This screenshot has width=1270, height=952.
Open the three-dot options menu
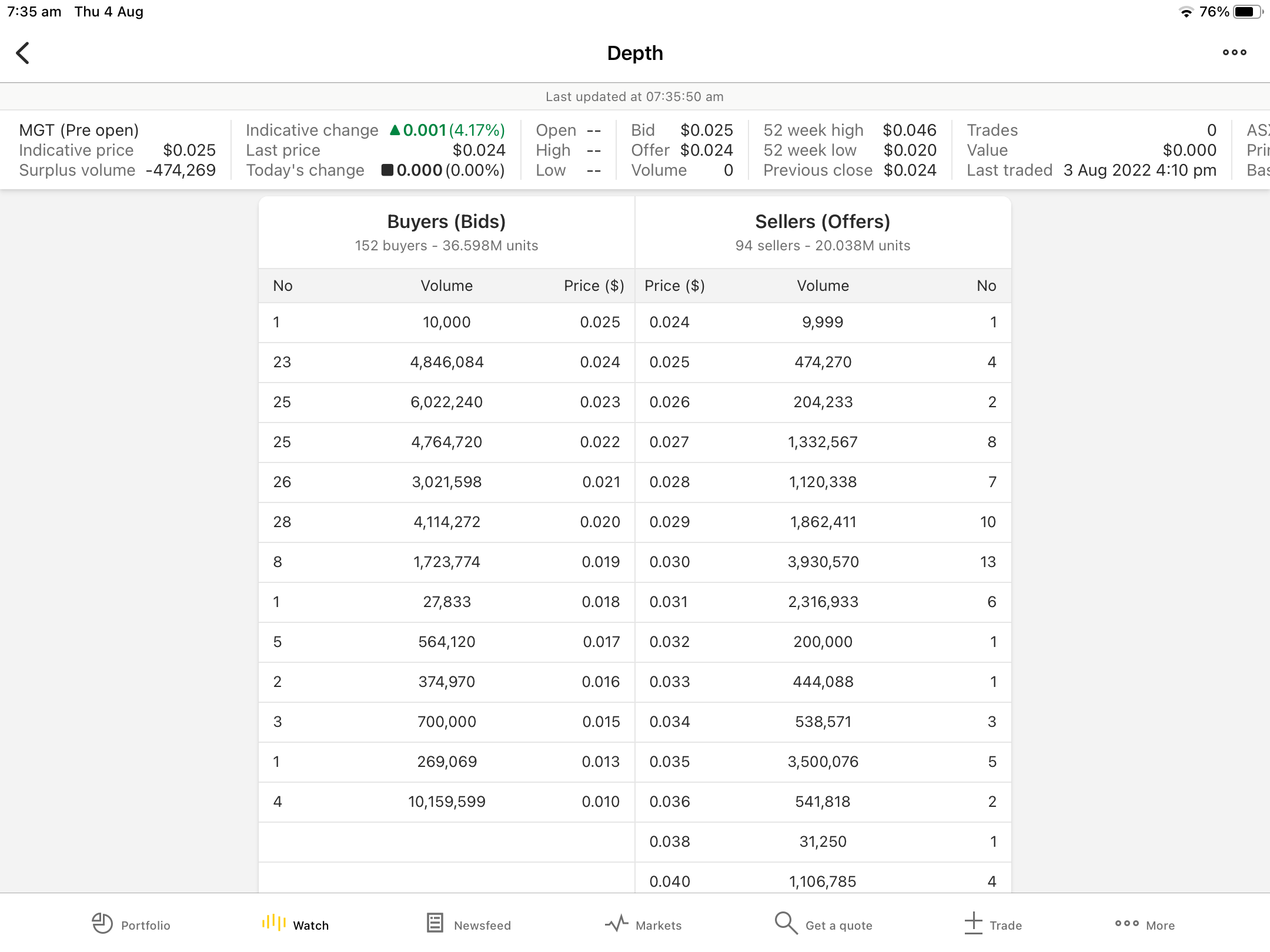[1234, 52]
